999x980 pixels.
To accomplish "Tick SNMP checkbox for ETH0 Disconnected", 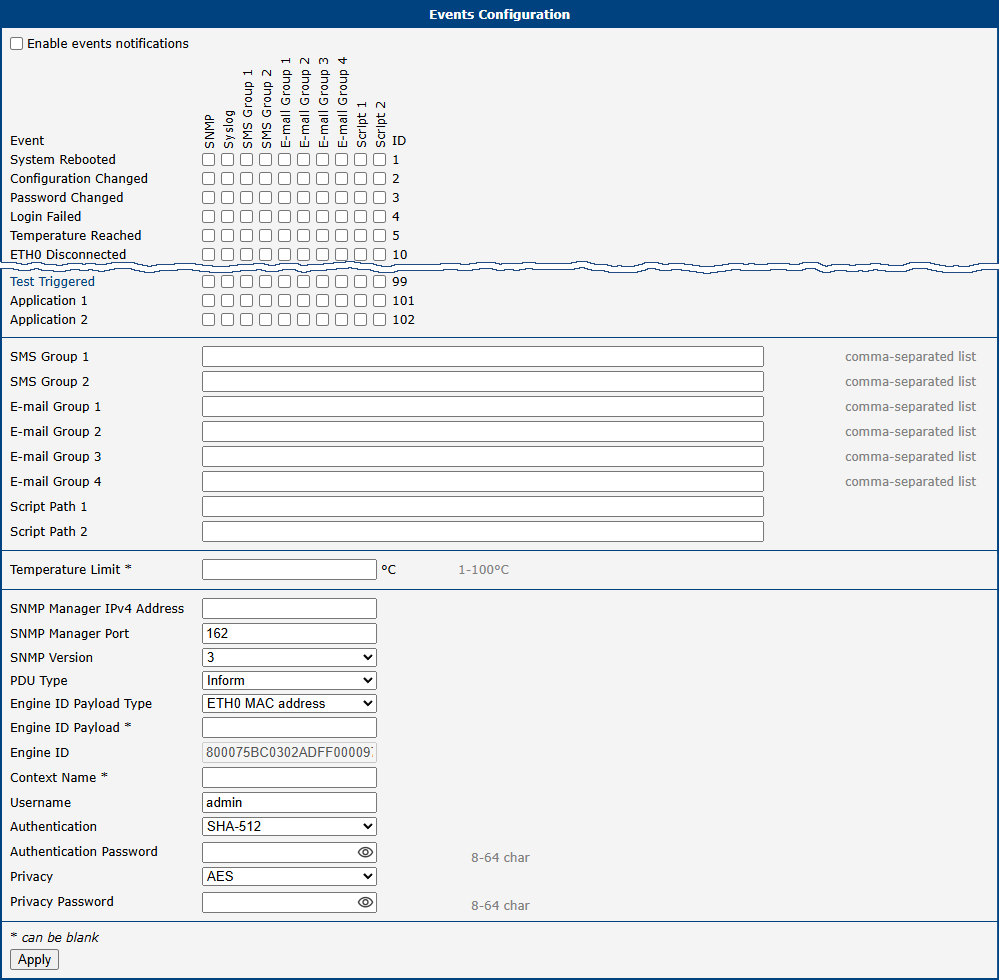I will click(208, 254).
